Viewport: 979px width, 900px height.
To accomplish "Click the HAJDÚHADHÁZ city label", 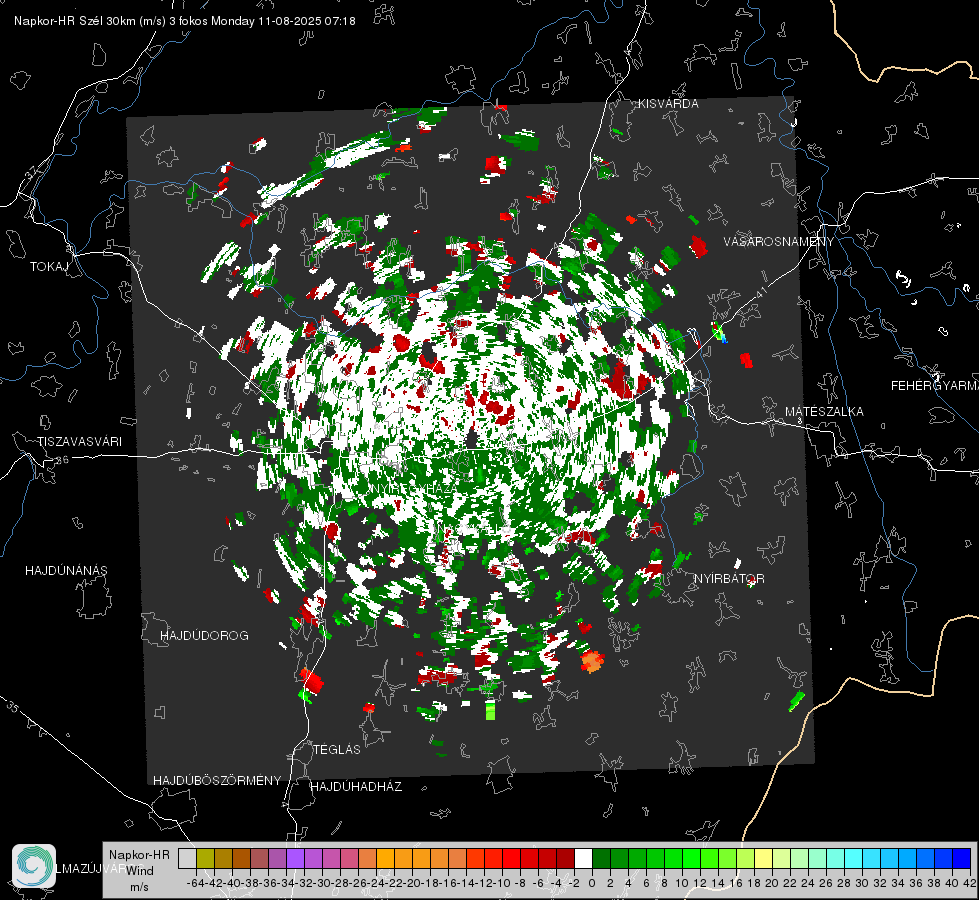I will coord(356,787).
